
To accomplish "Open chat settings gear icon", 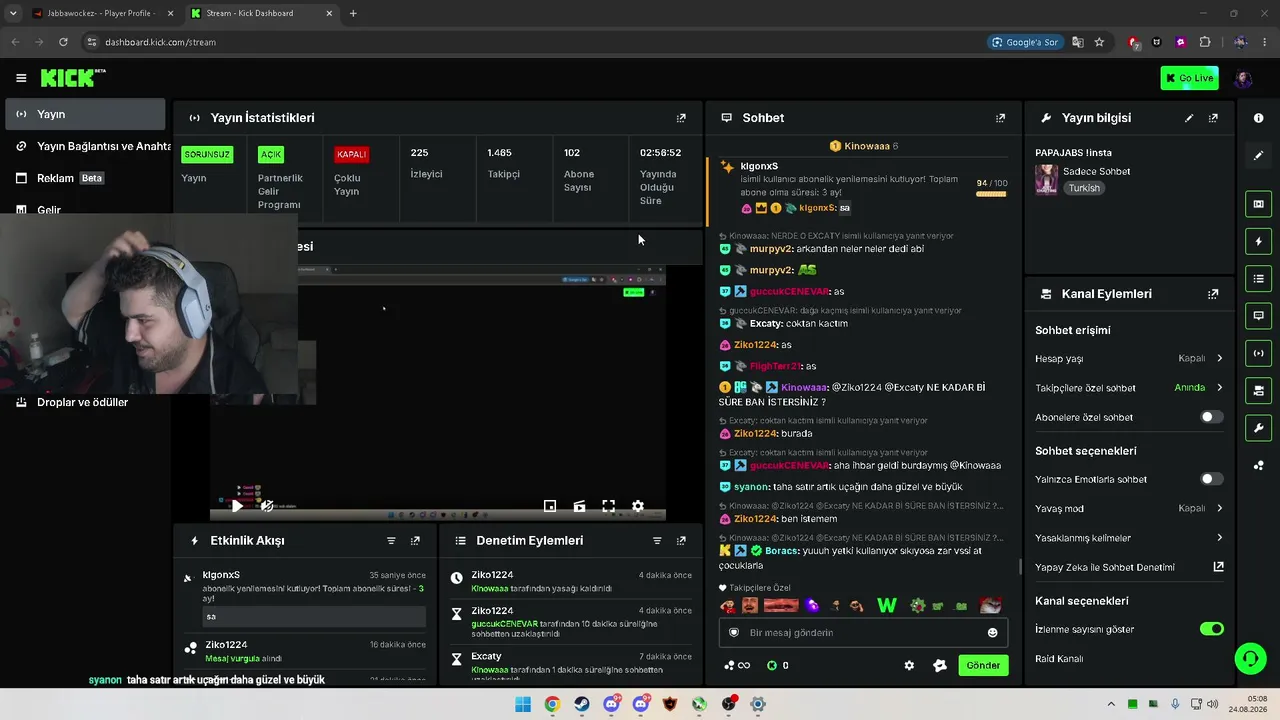I will pyautogui.click(x=909, y=665).
